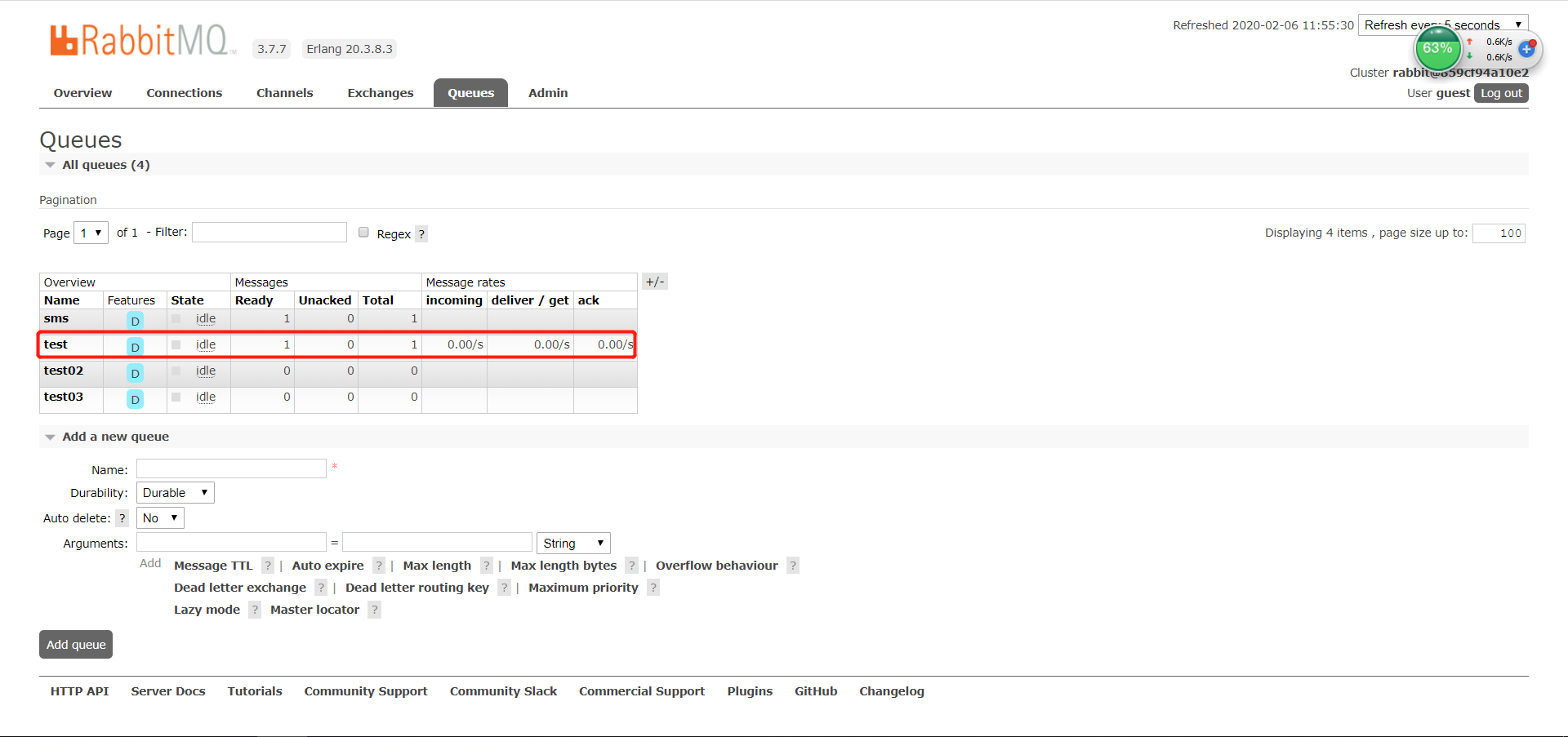Screen dimensions: 1568x737
Task: Open the Auto delete dropdown
Action: click(160, 518)
